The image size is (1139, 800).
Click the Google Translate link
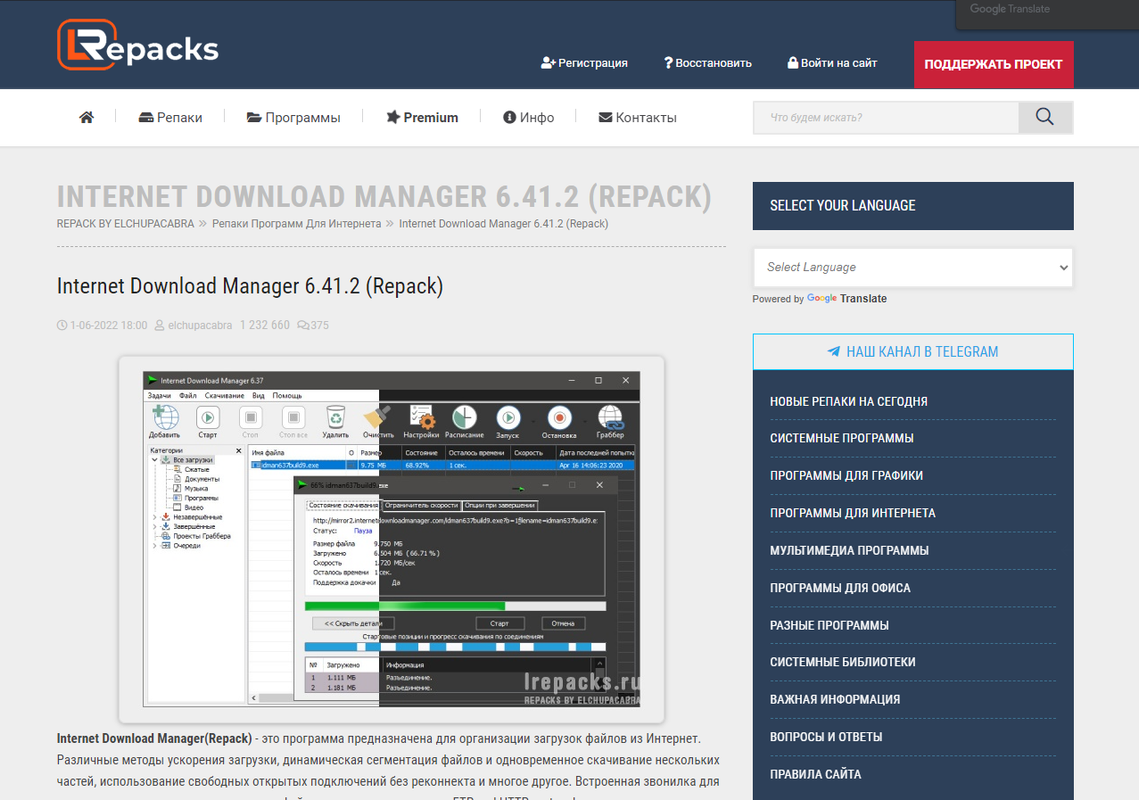coord(847,299)
